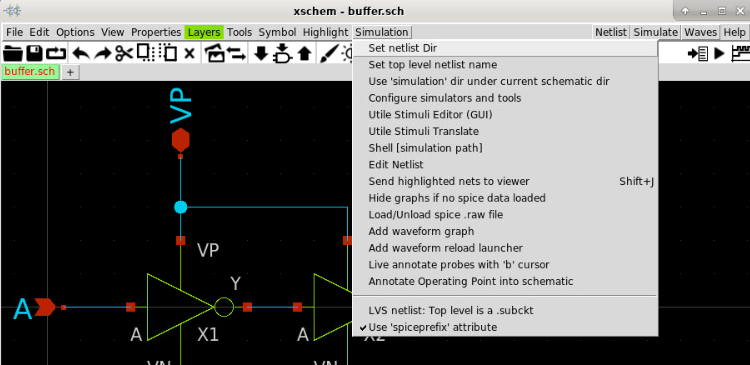Click the Waves button
Screen dimensions: 750x365
tap(700, 32)
